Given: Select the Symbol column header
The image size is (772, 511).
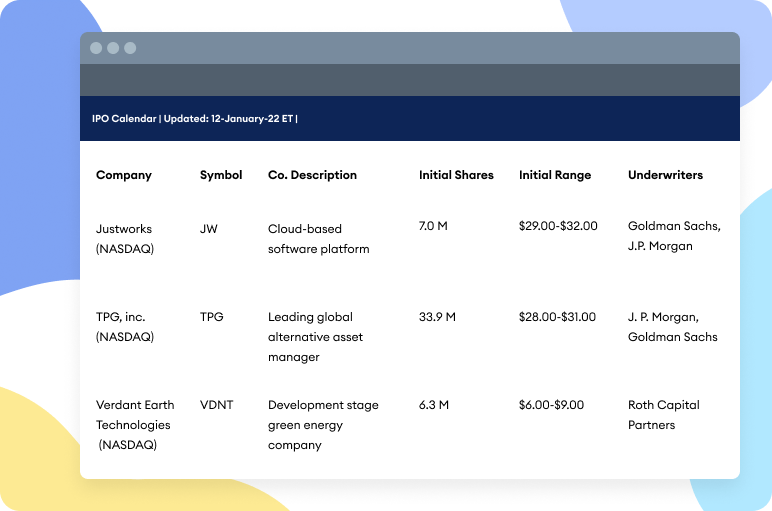Looking at the screenshot, I should 221,175.
